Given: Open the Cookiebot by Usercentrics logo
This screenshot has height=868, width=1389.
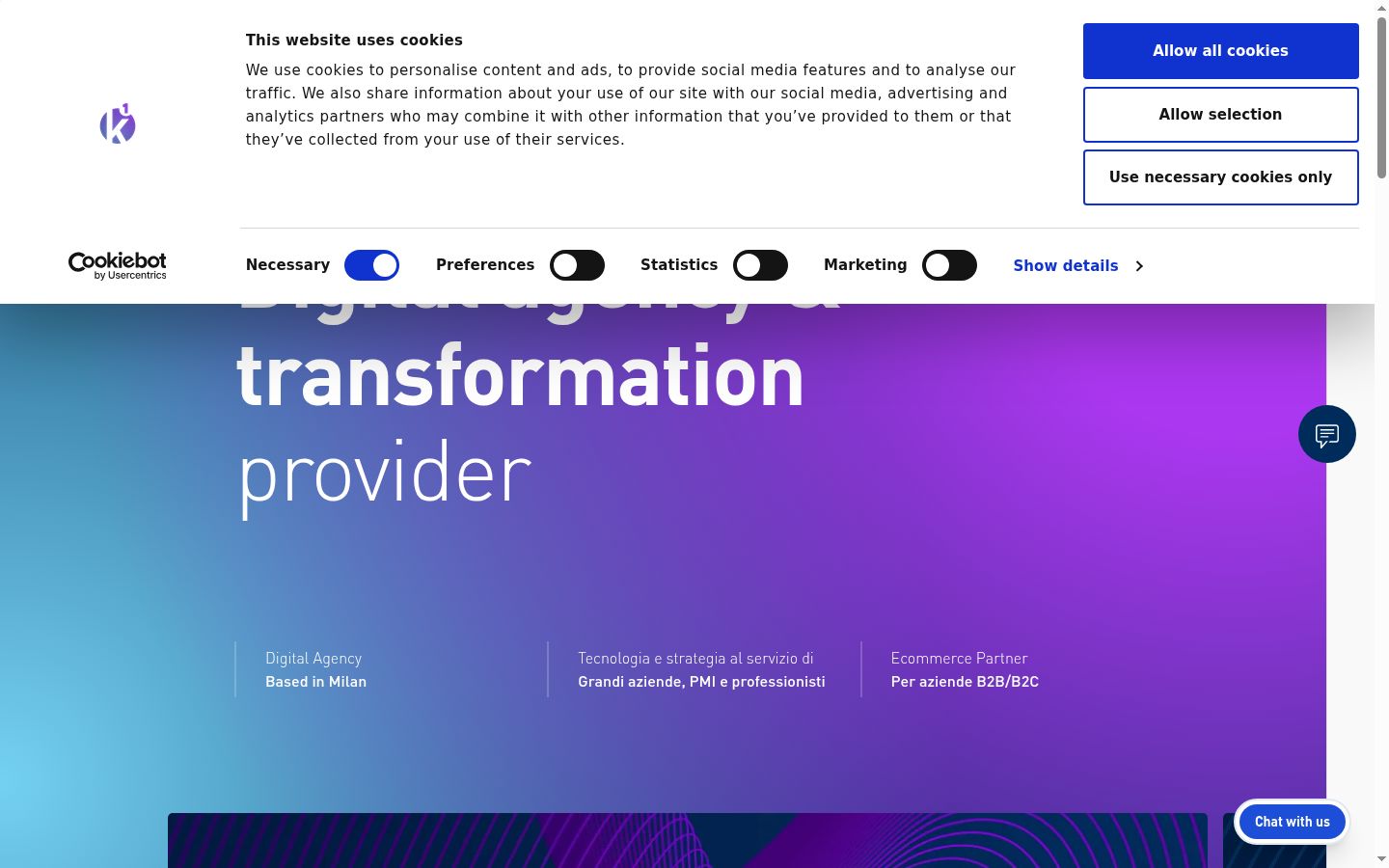Looking at the screenshot, I should pyautogui.click(x=118, y=265).
